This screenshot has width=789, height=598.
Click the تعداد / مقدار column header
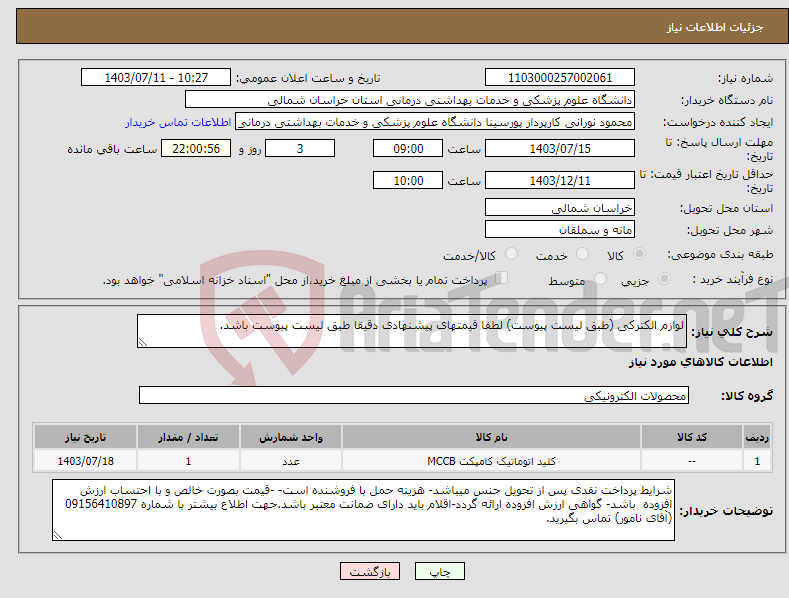click(188, 437)
